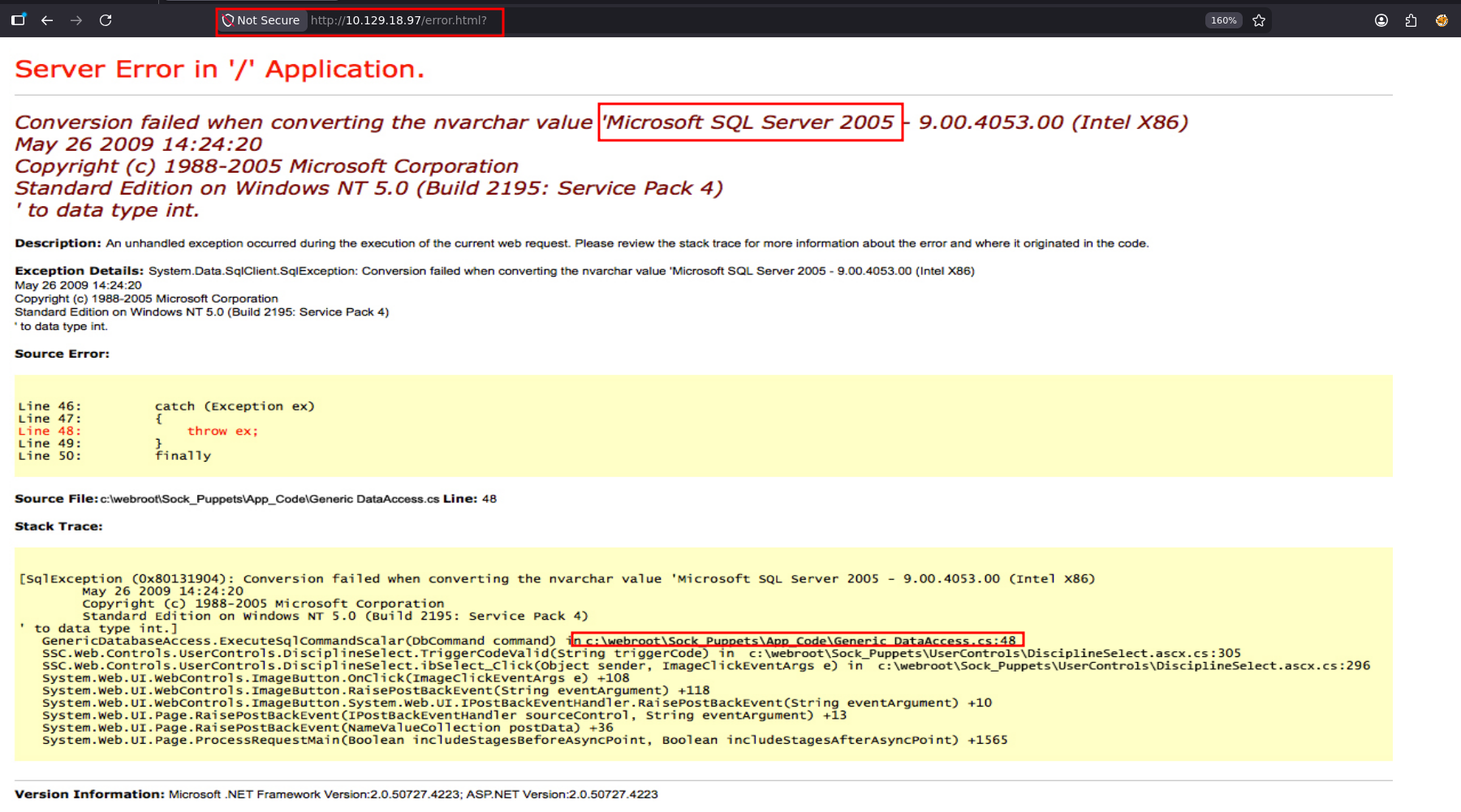Click "DisciplineSelect.ascx.cs:296" file reference
Image resolution: width=1461 pixels, height=812 pixels.
[1263, 666]
